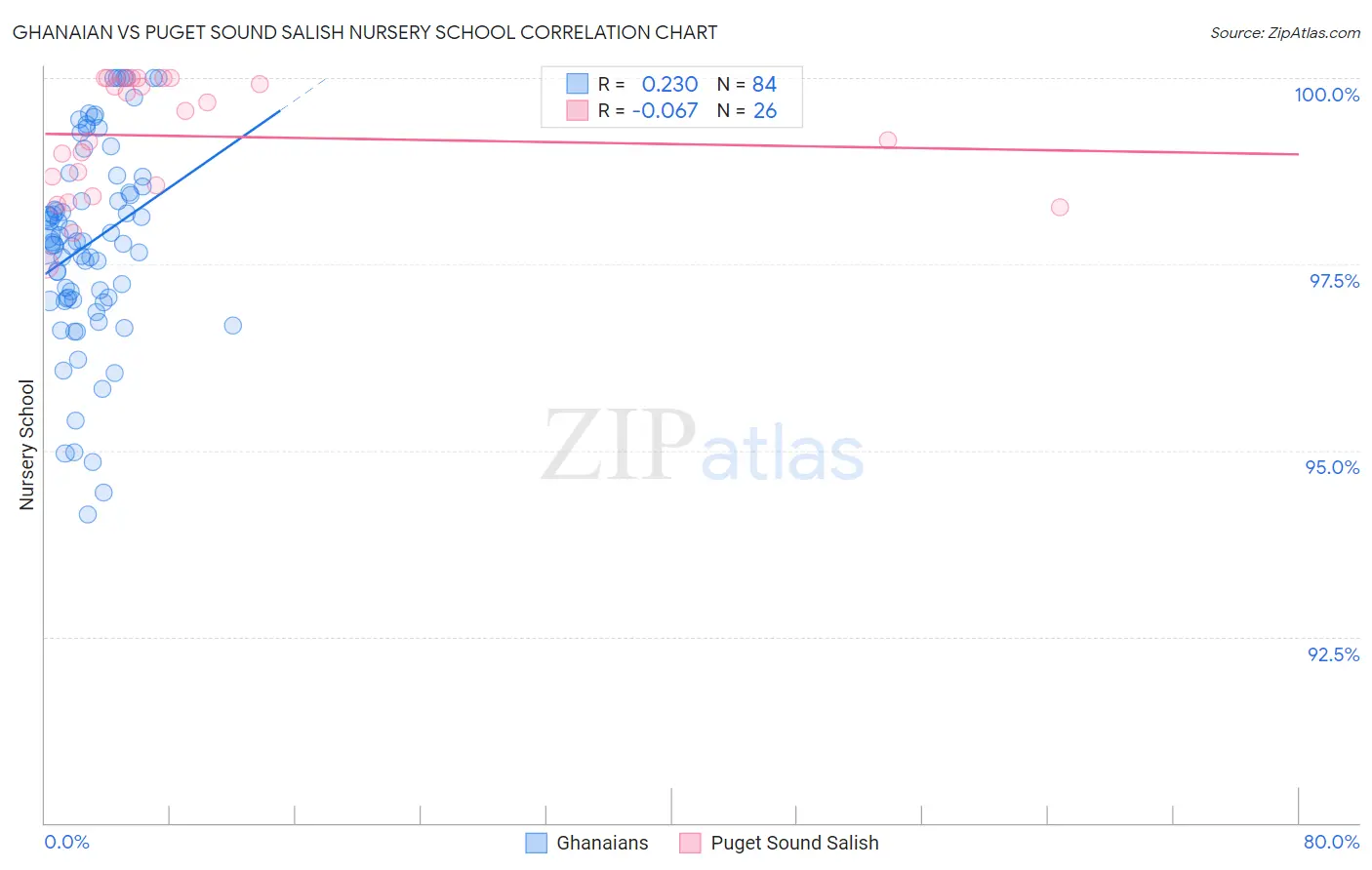
Task: Click the 92.5% y-axis tick label
Action: pos(1333,654)
